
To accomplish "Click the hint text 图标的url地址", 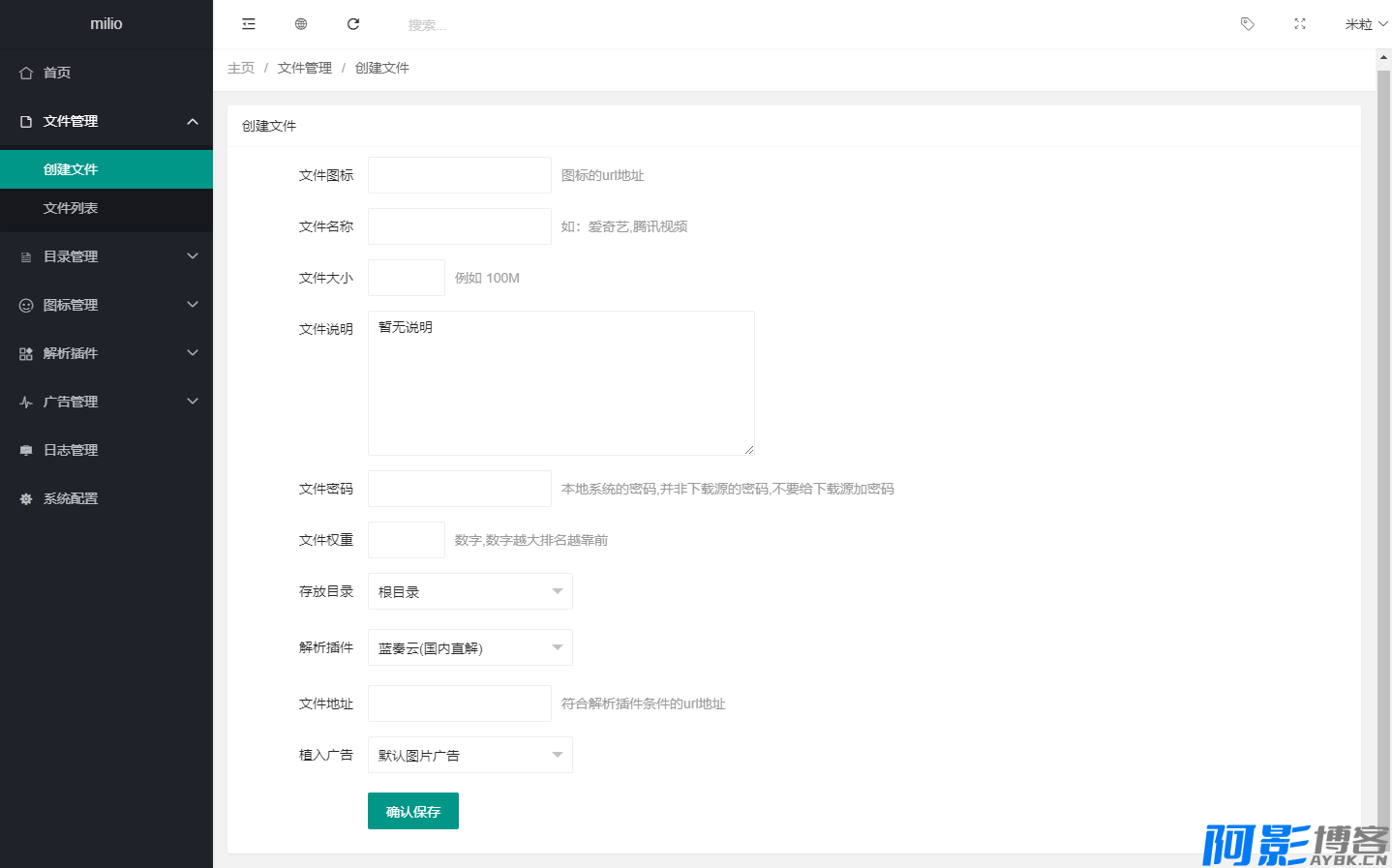I will coord(603,175).
